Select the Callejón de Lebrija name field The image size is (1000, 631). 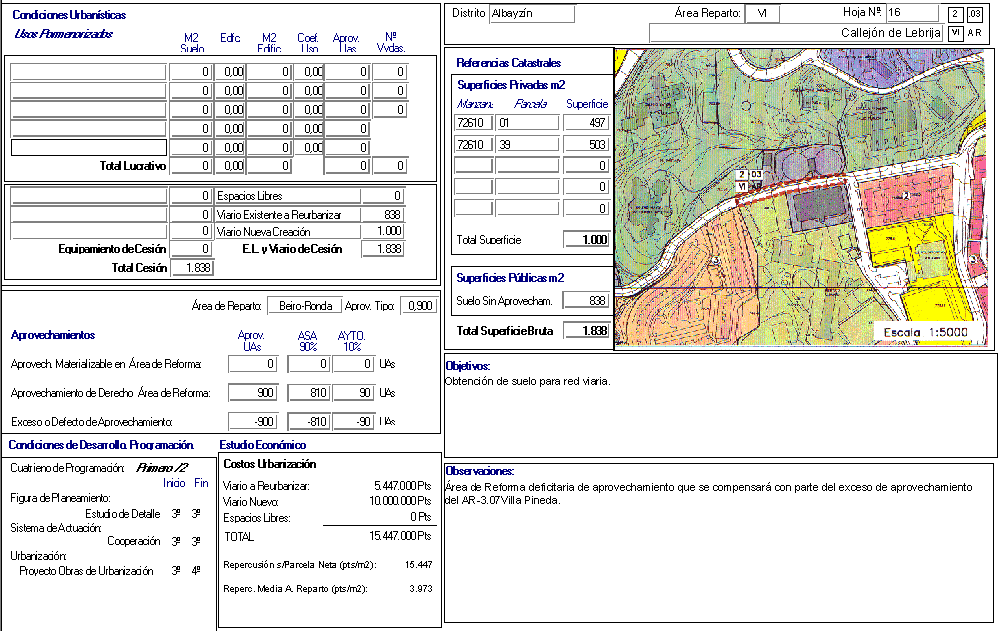pyautogui.click(x=795, y=33)
